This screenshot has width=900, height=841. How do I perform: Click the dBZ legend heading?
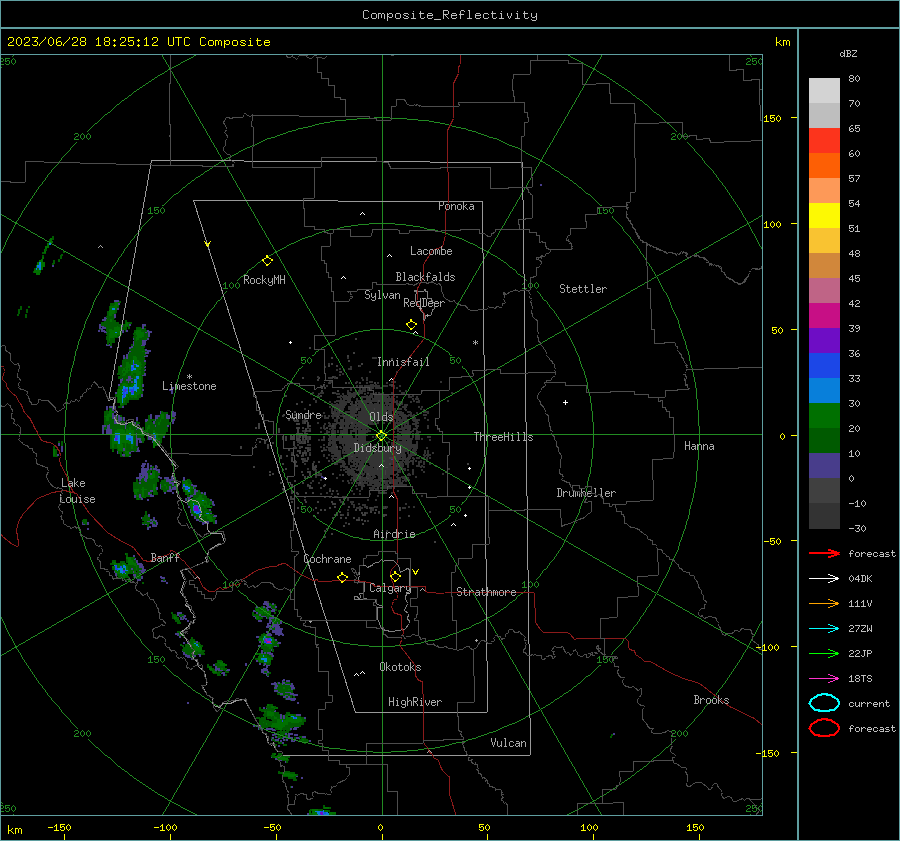[x=848, y=53]
